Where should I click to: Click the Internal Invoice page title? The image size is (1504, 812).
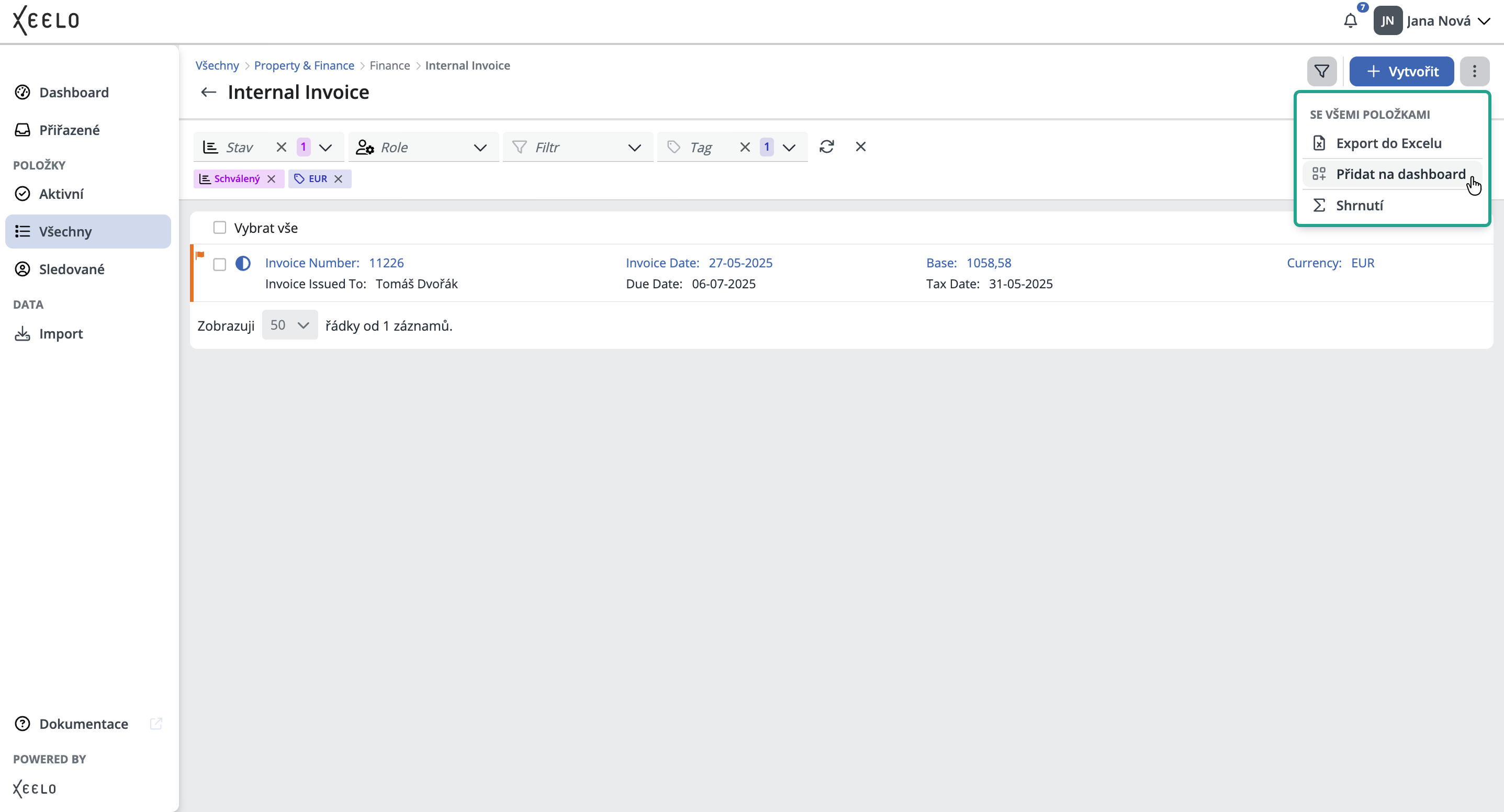[x=298, y=92]
